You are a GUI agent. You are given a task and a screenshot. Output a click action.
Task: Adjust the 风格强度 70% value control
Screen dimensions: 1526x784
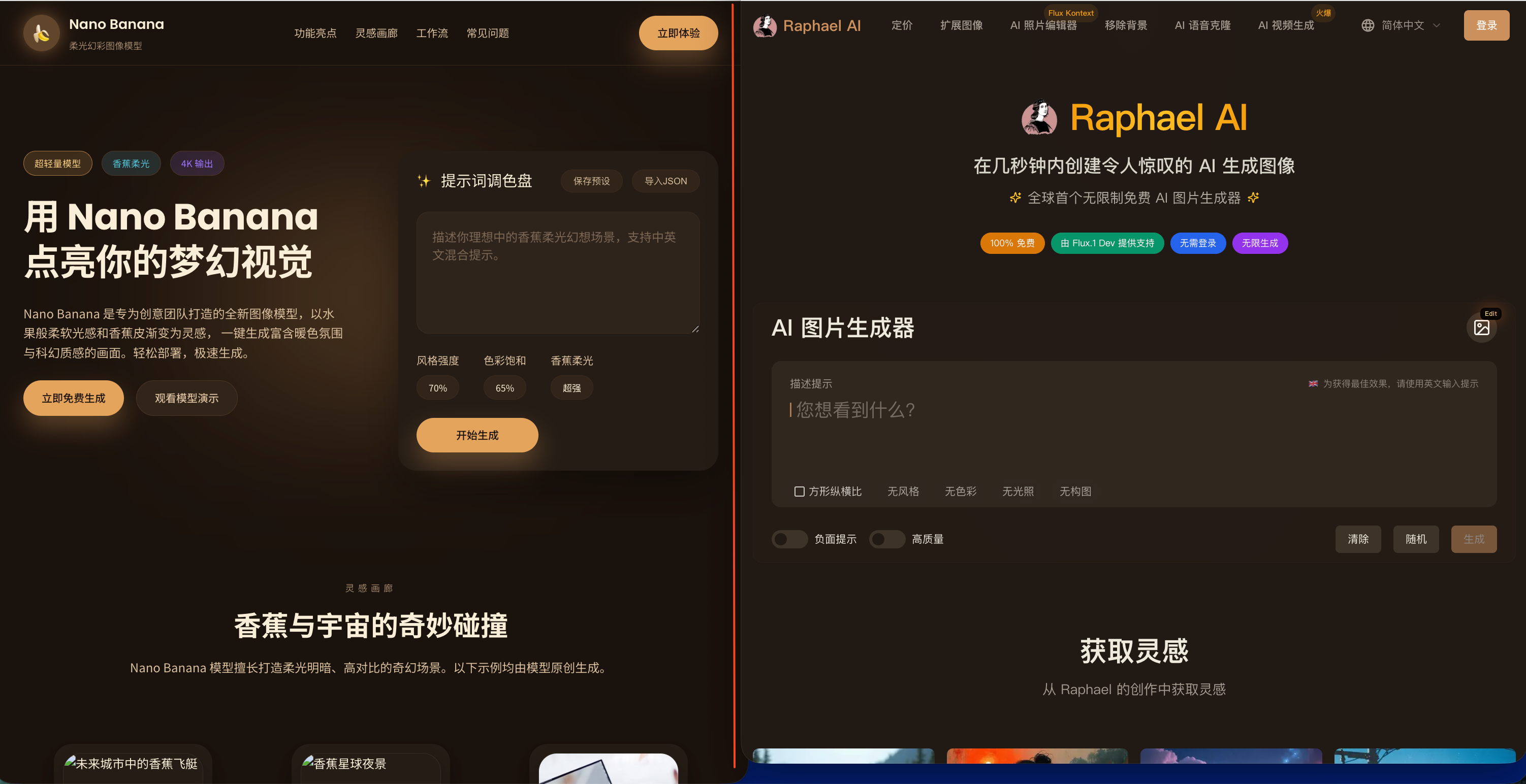click(x=437, y=388)
